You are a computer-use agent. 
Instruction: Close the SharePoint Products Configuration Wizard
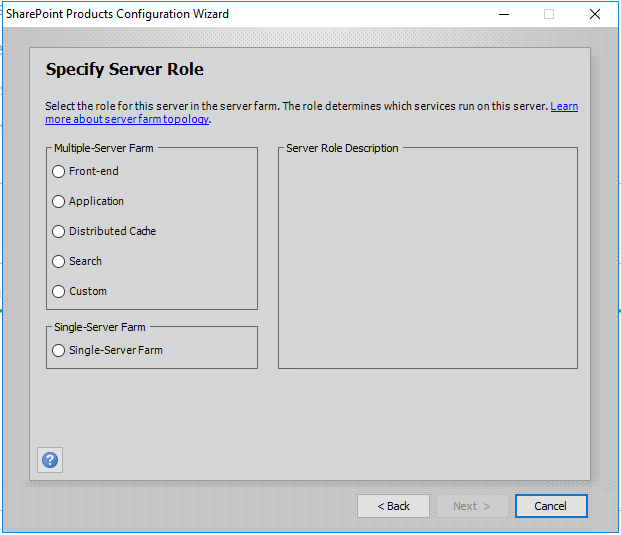click(595, 14)
